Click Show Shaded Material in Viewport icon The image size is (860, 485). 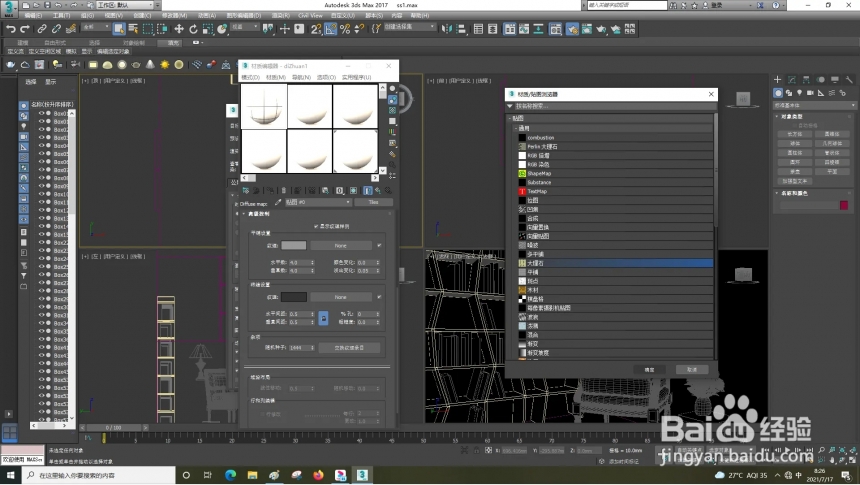pyautogui.click(x=354, y=190)
